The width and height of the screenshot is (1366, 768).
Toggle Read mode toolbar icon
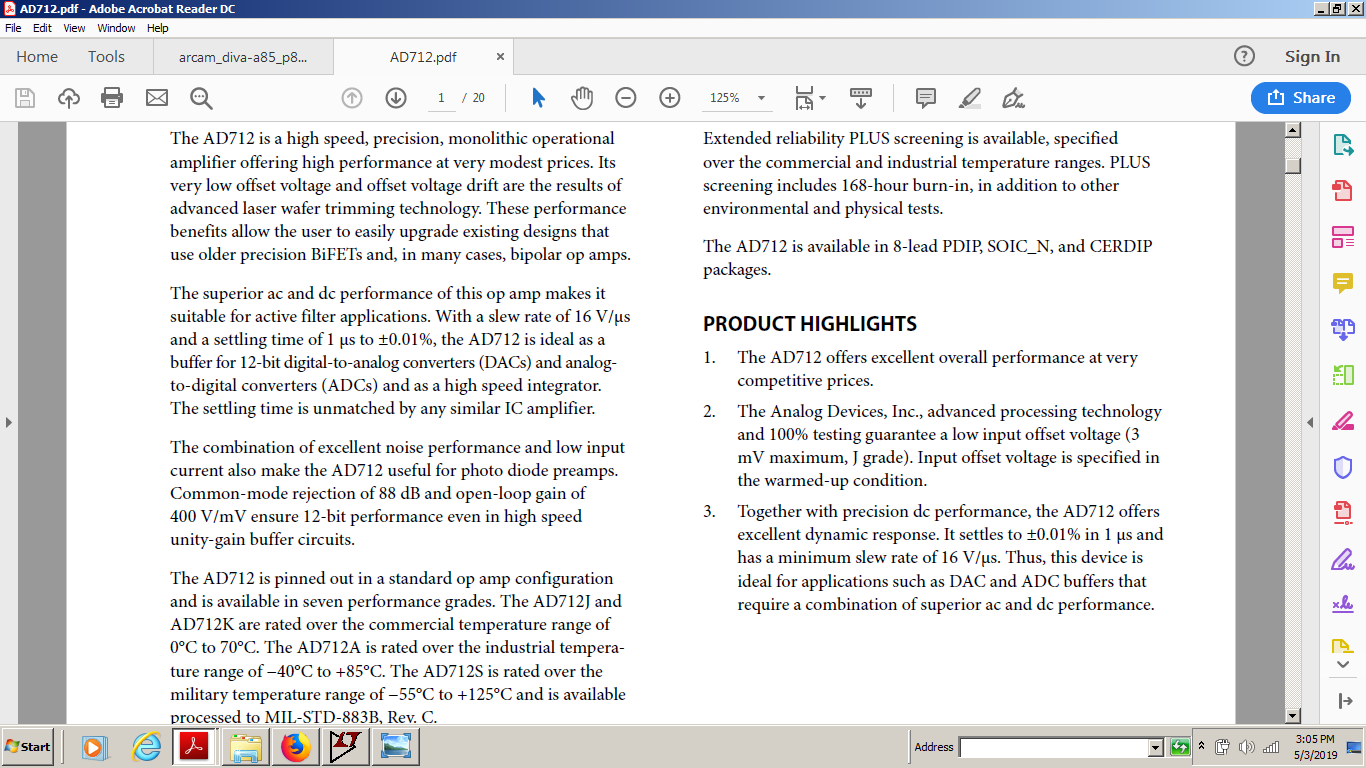click(861, 98)
